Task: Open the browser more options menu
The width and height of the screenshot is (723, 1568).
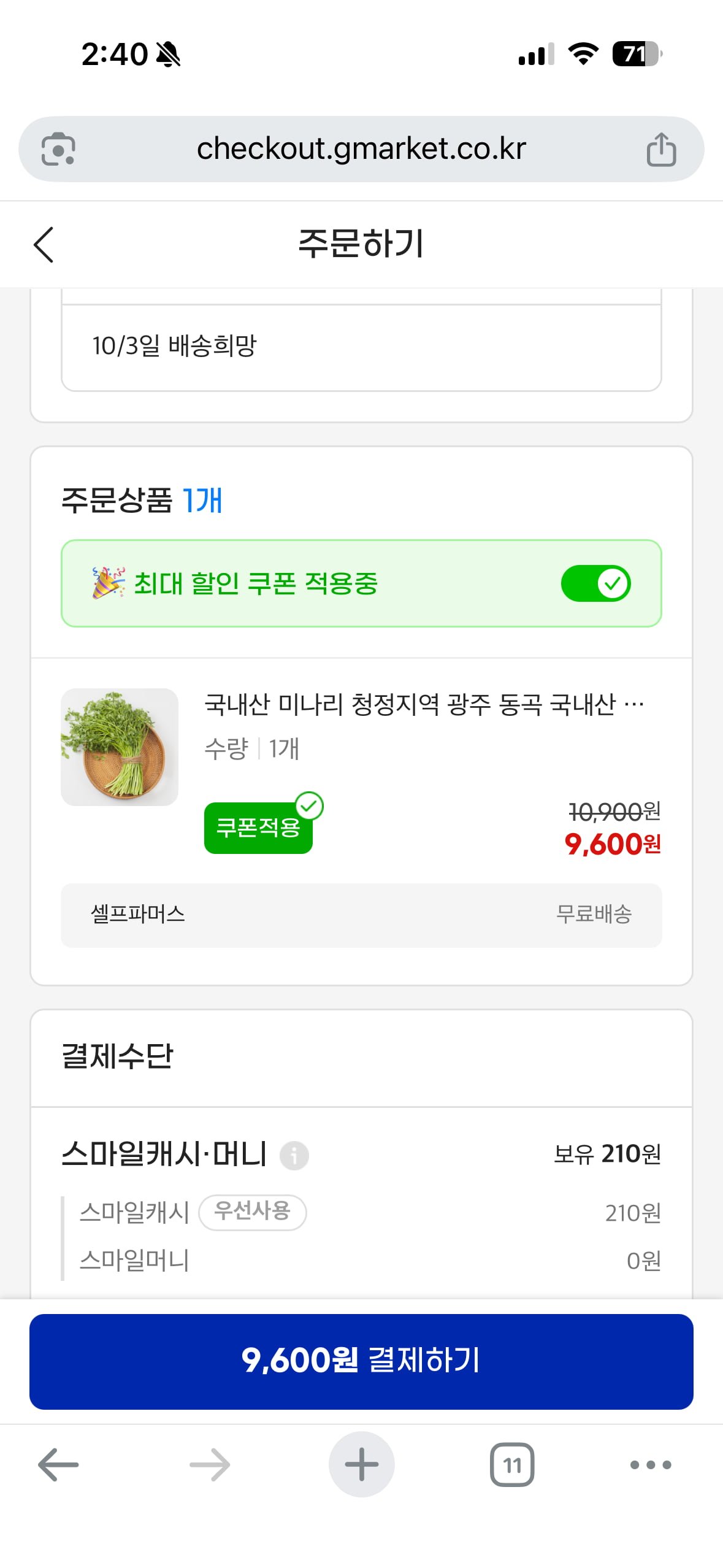Action: click(x=651, y=1464)
